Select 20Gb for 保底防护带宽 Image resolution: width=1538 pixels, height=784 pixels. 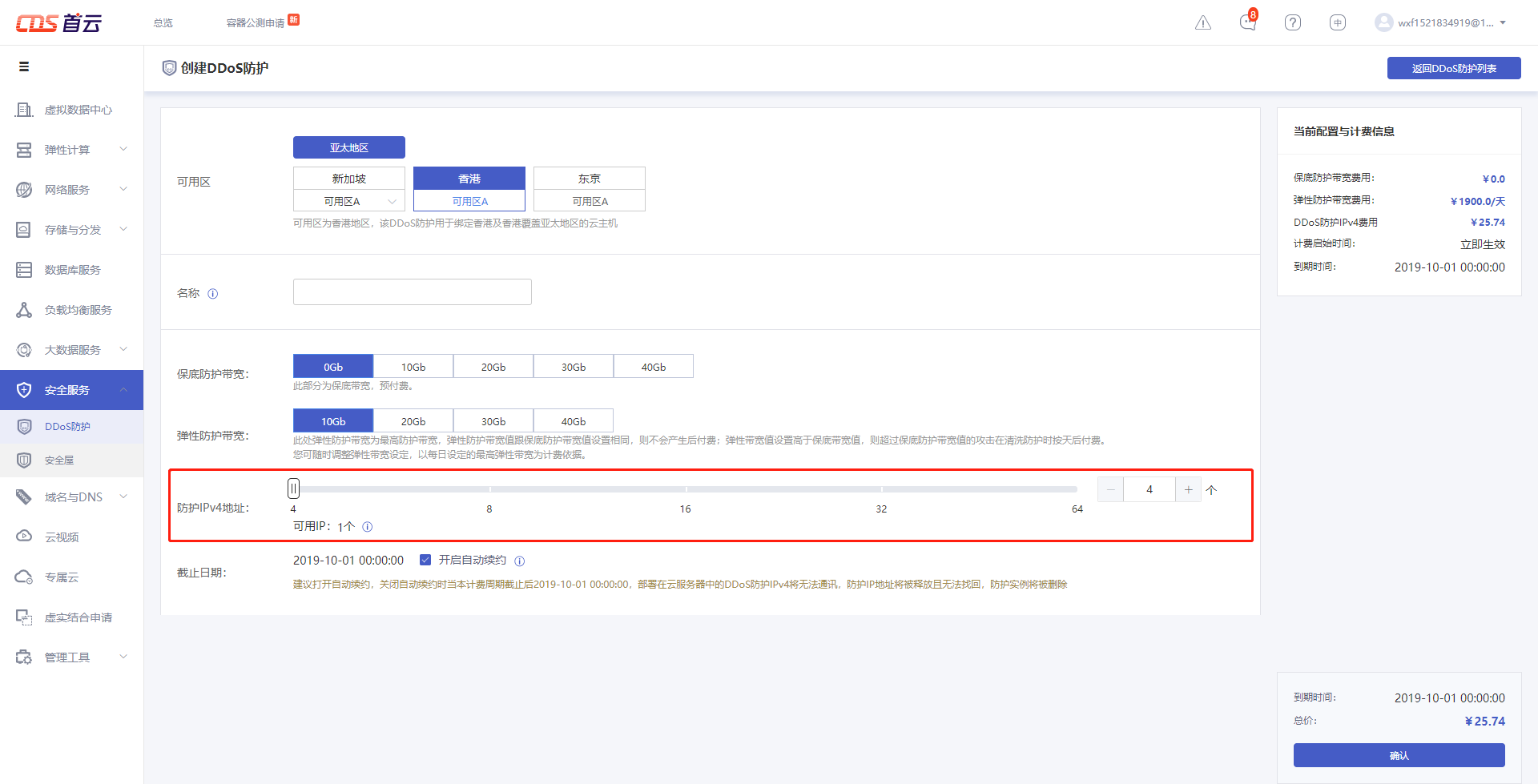click(x=493, y=367)
